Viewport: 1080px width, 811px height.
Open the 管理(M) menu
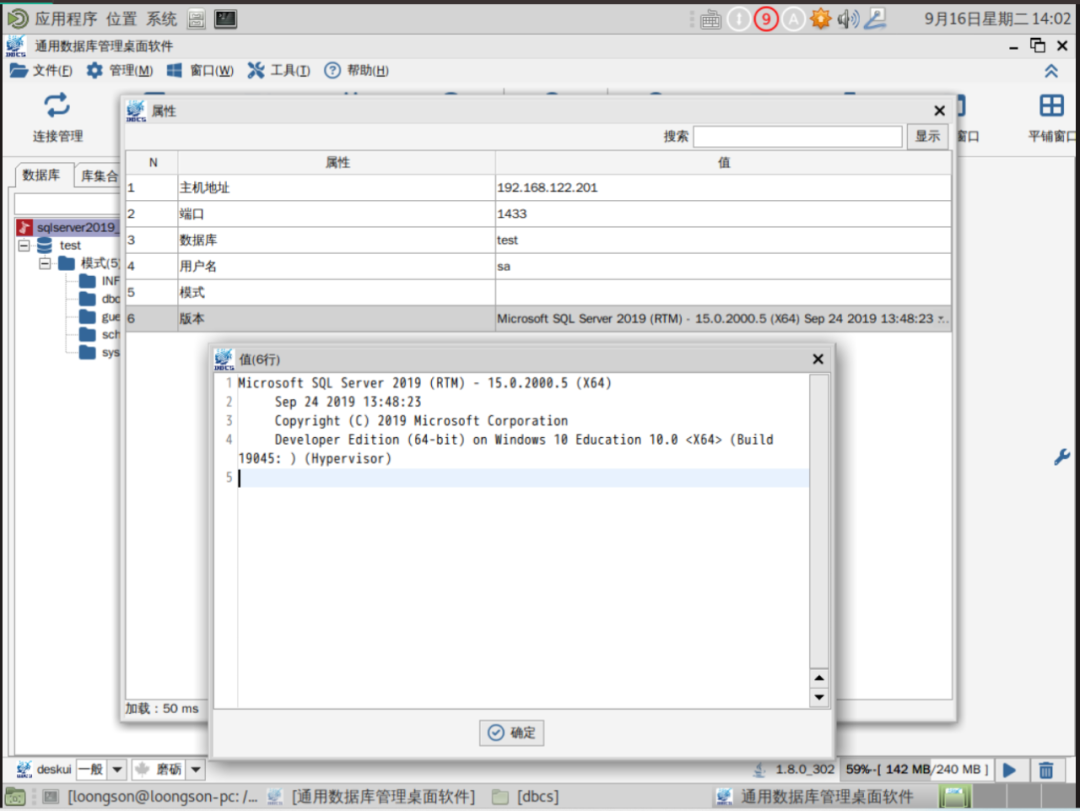(x=120, y=70)
